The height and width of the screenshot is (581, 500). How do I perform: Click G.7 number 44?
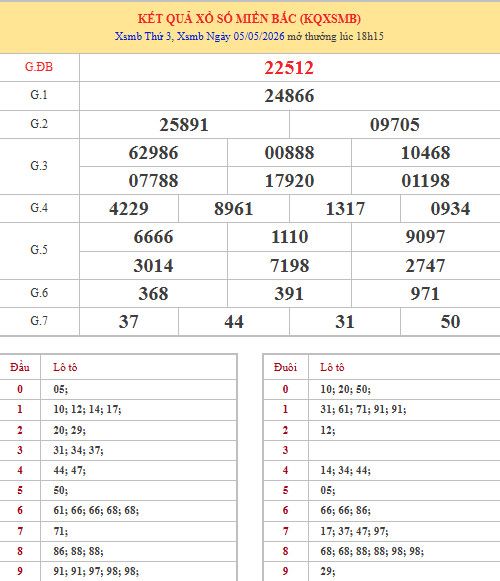point(234,322)
